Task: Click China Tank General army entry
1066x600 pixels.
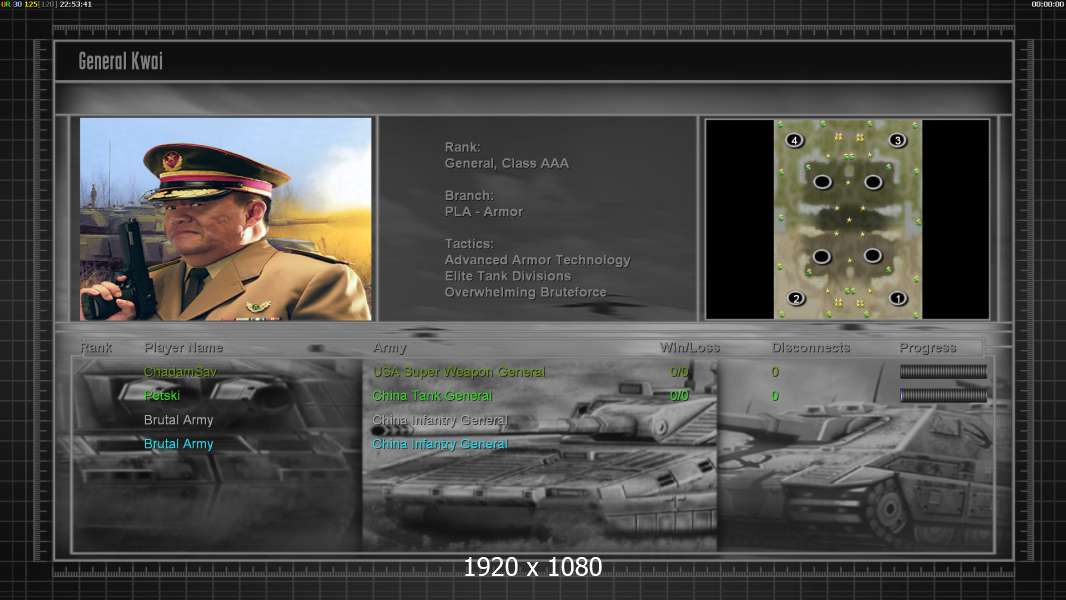Action: point(432,395)
